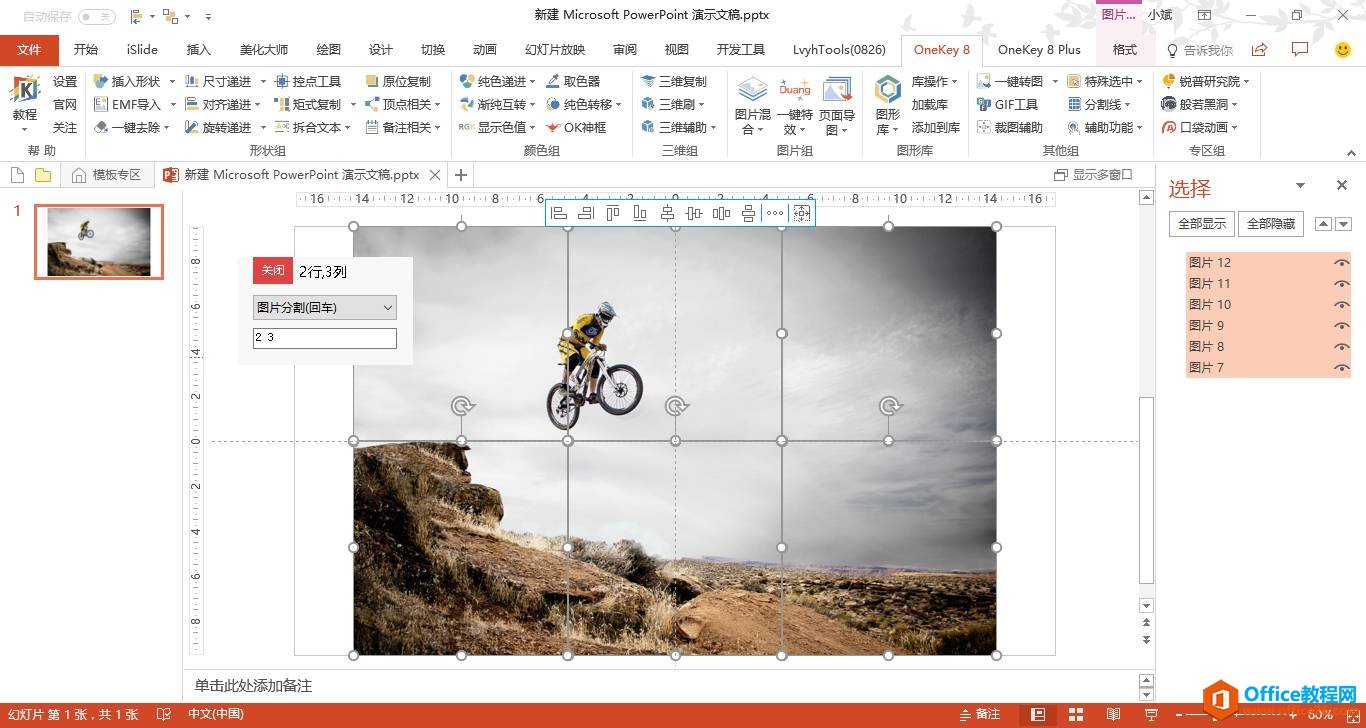The image size is (1366, 728).
Task: Select the 控点工具 control point tool
Action: [x=307, y=81]
